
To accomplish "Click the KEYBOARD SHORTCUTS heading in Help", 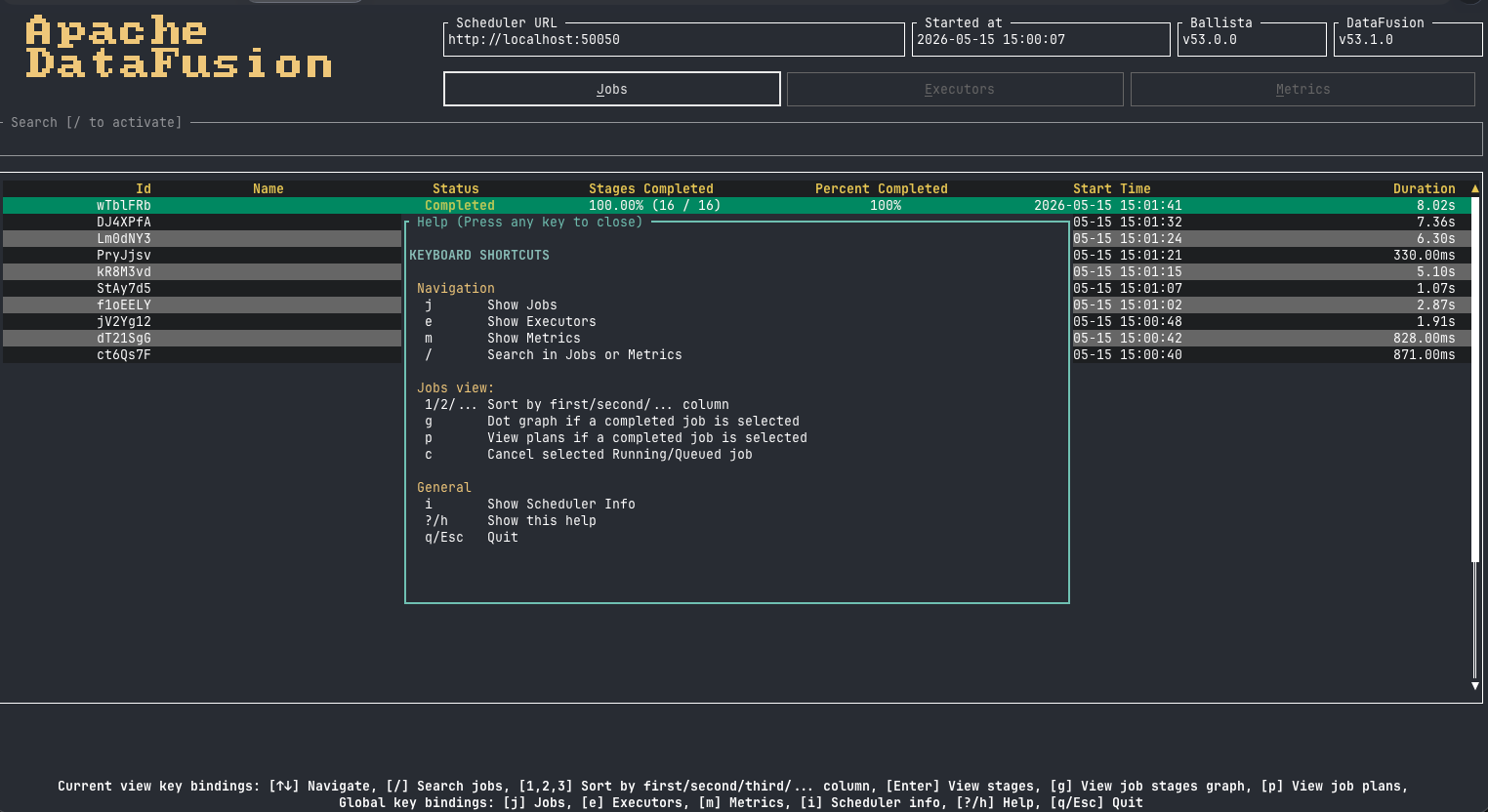I will point(479,255).
